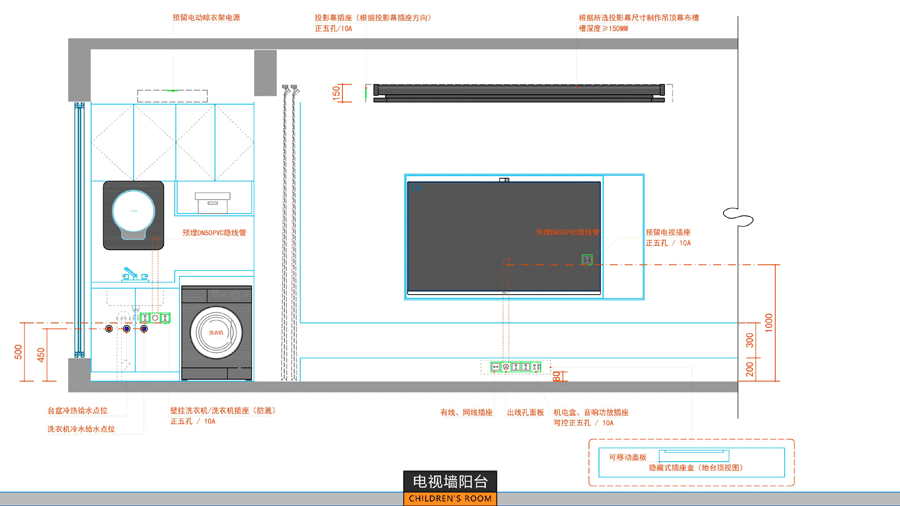Click the S-shaped break line symbol
This screenshot has width=900, height=506.
[738, 214]
